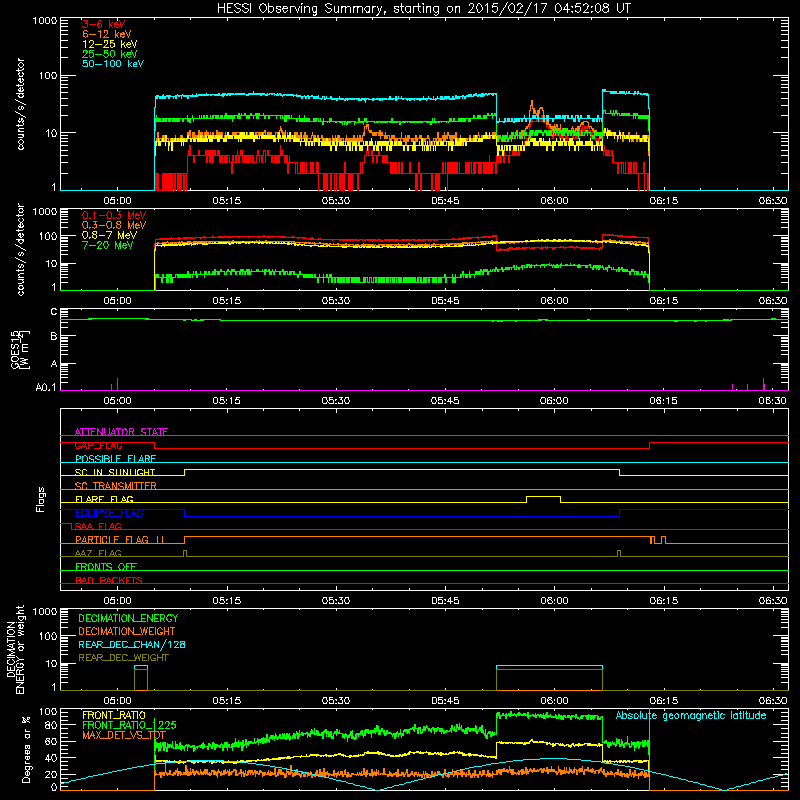The height and width of the screenshot is (800, 800).
Task: Select the FLARE_FLAG label
Action: tap(104, 499)
